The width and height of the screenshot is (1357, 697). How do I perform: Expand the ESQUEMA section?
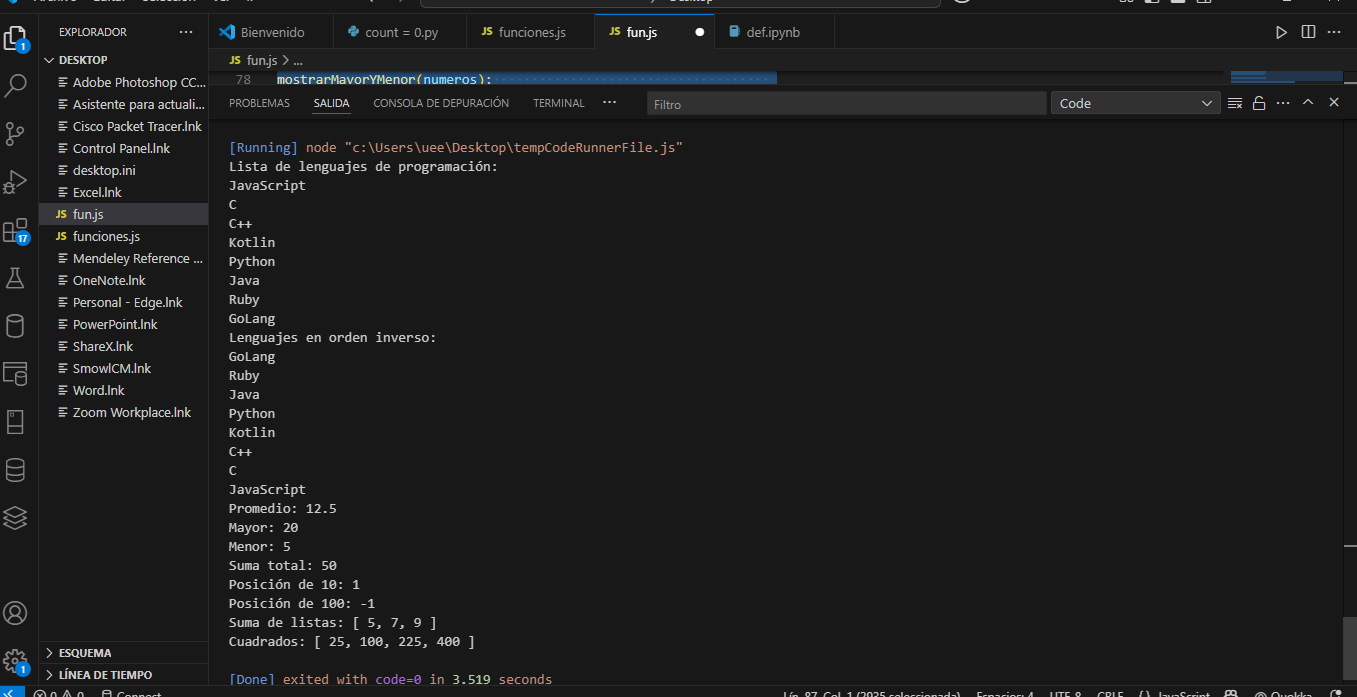[x=125, y=653]
